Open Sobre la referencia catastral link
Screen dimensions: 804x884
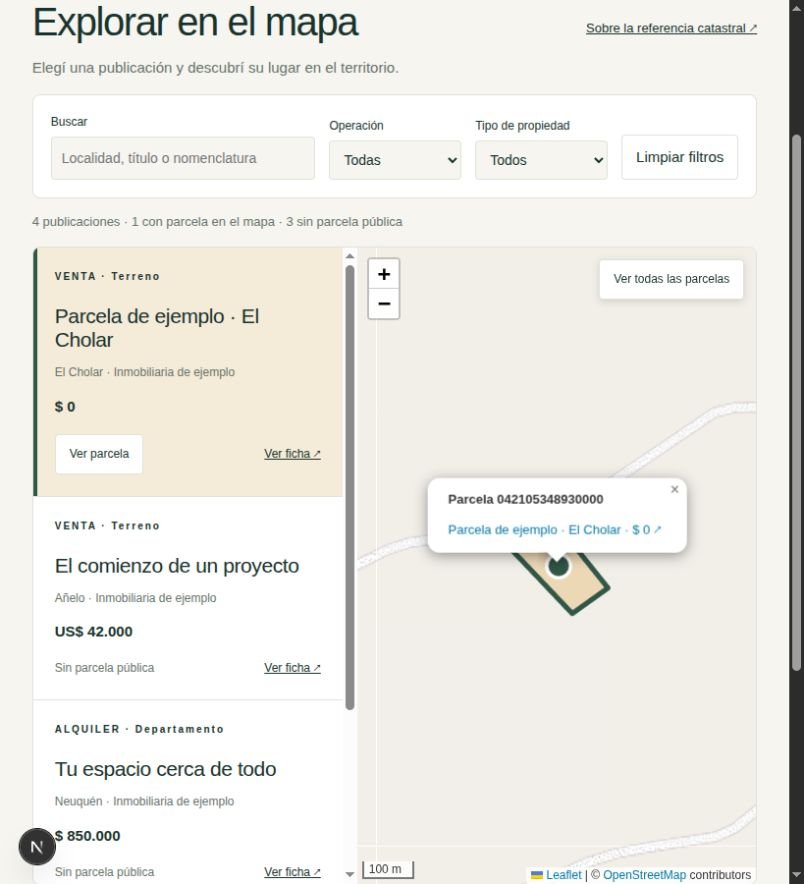point(671,28)
